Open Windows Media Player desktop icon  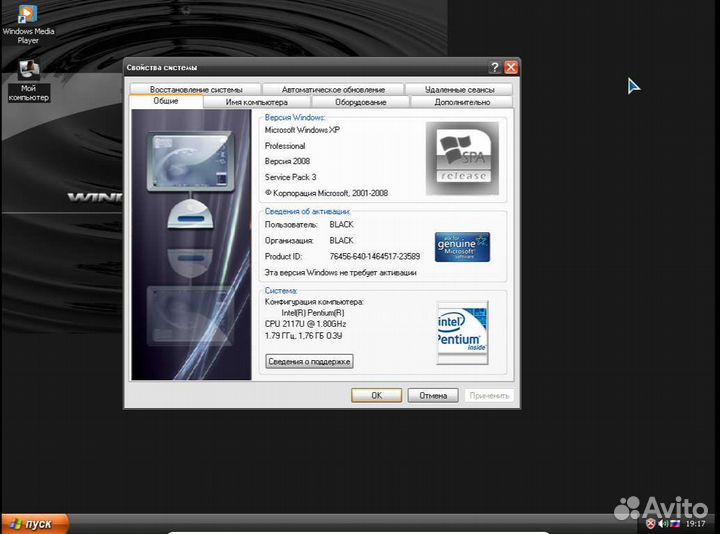(27, 24)
